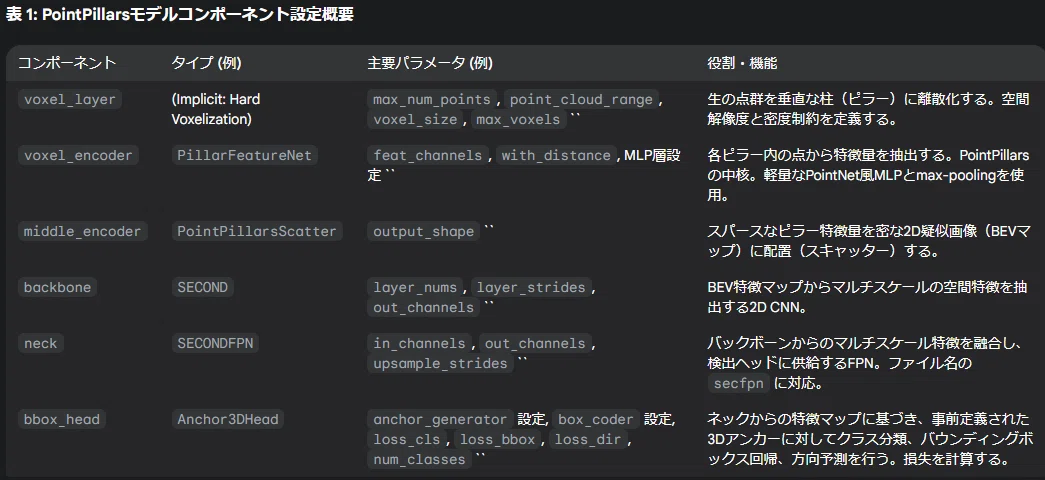The height and width of the screenshot is (480, 1045).
Task: Click the 'タイプ (例)' column header
Action: [206, 63]
